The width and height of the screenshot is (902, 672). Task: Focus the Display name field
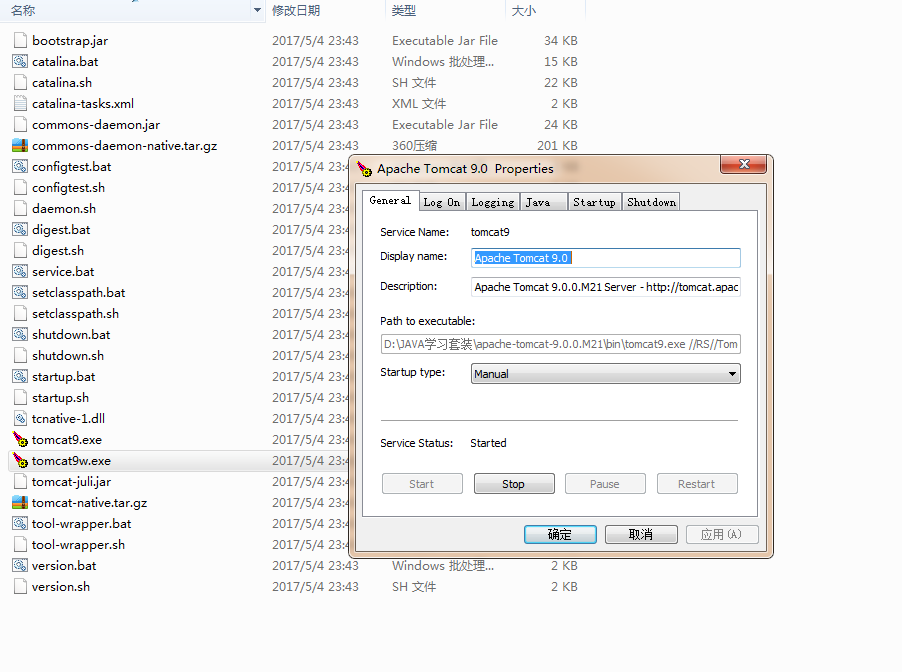pos(605,258)
